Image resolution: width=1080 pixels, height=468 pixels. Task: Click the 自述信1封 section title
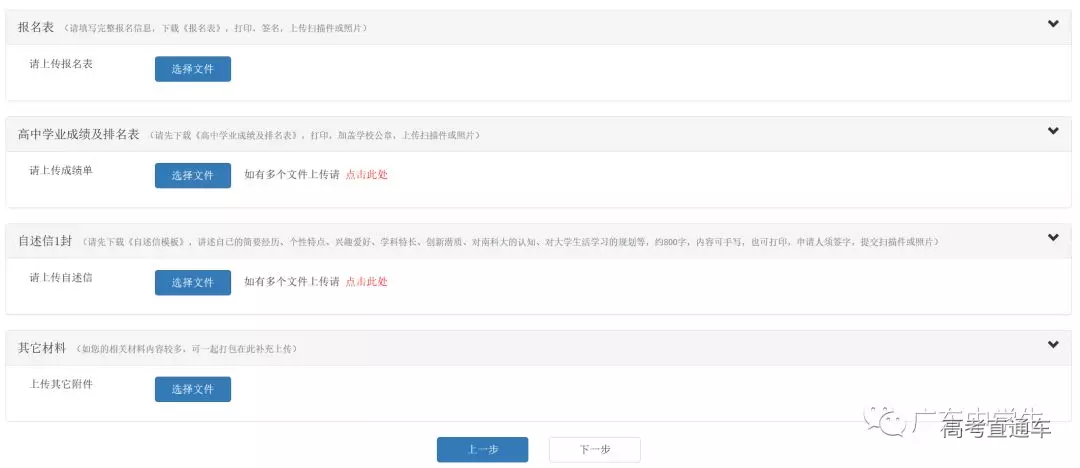[46, 241]
